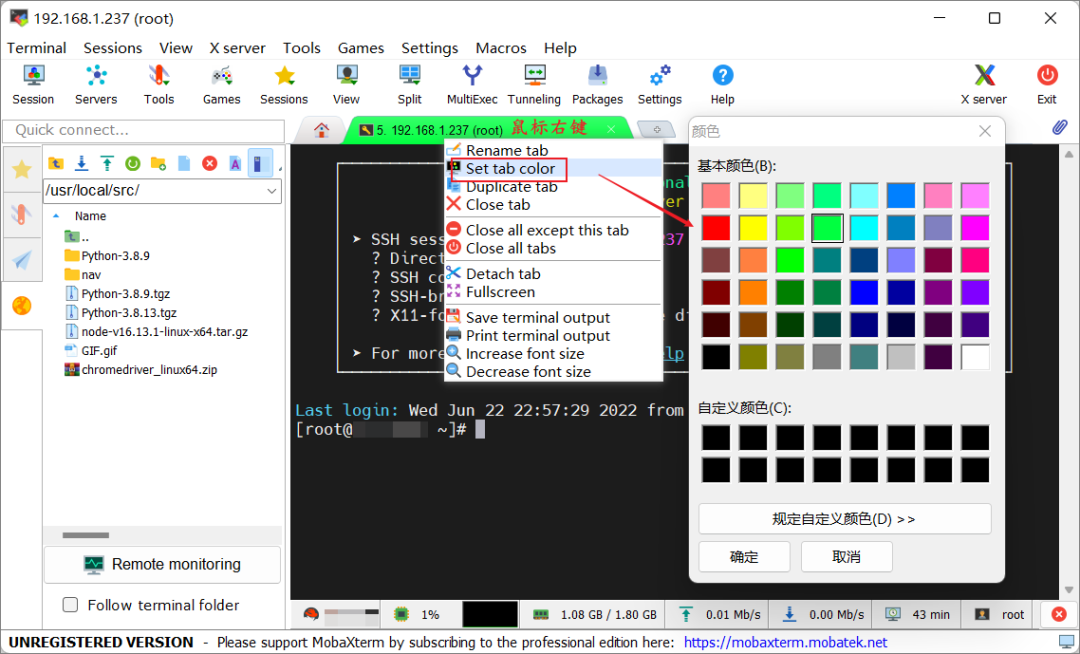Image resolution: width=1080 pixels, height=654 pixels.
Task: Go to the Home tab icon
Action: tap(321, 130)
